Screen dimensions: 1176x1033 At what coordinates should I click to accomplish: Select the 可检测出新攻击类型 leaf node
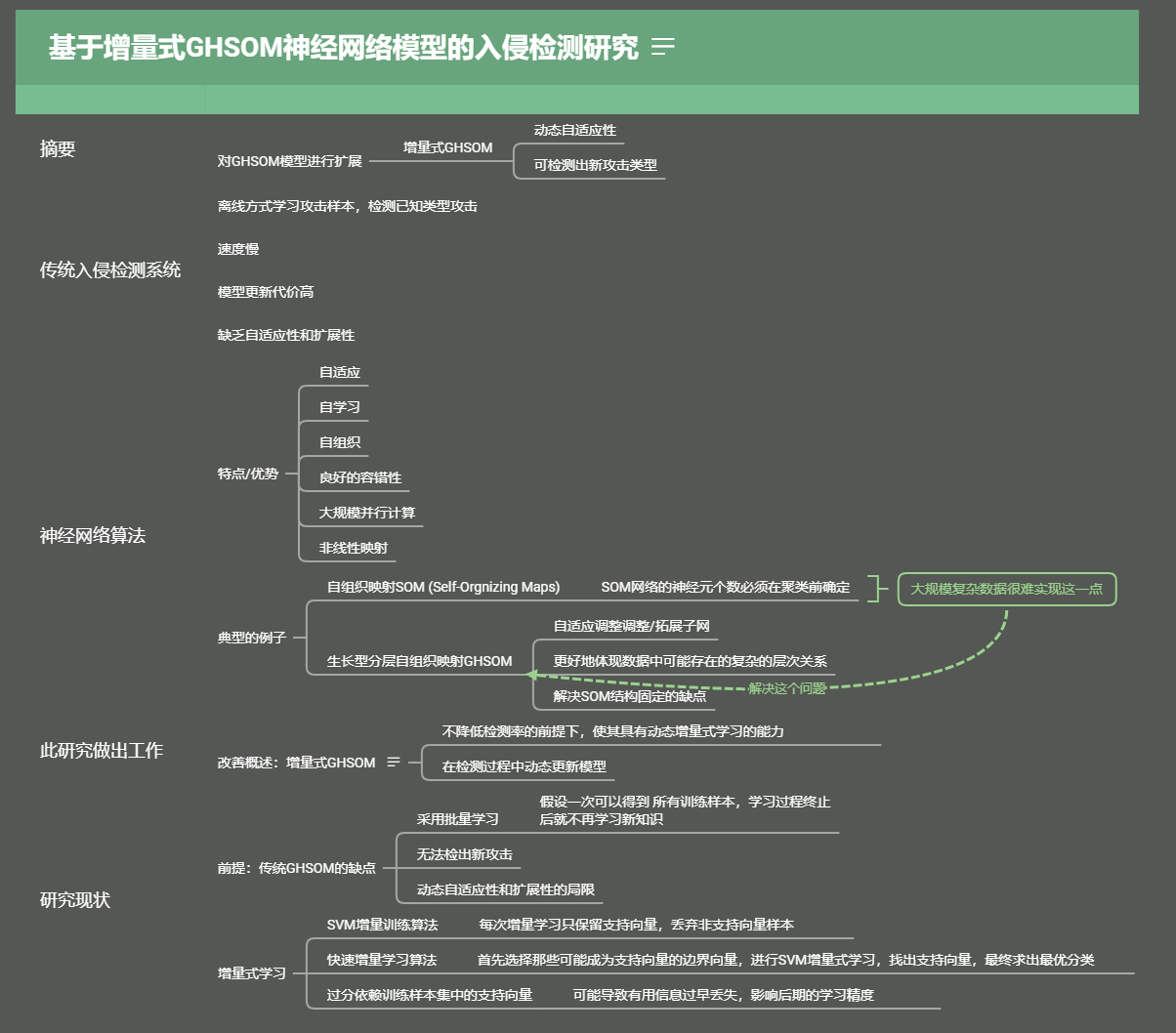pyautogui.click(x=595, y=165)
